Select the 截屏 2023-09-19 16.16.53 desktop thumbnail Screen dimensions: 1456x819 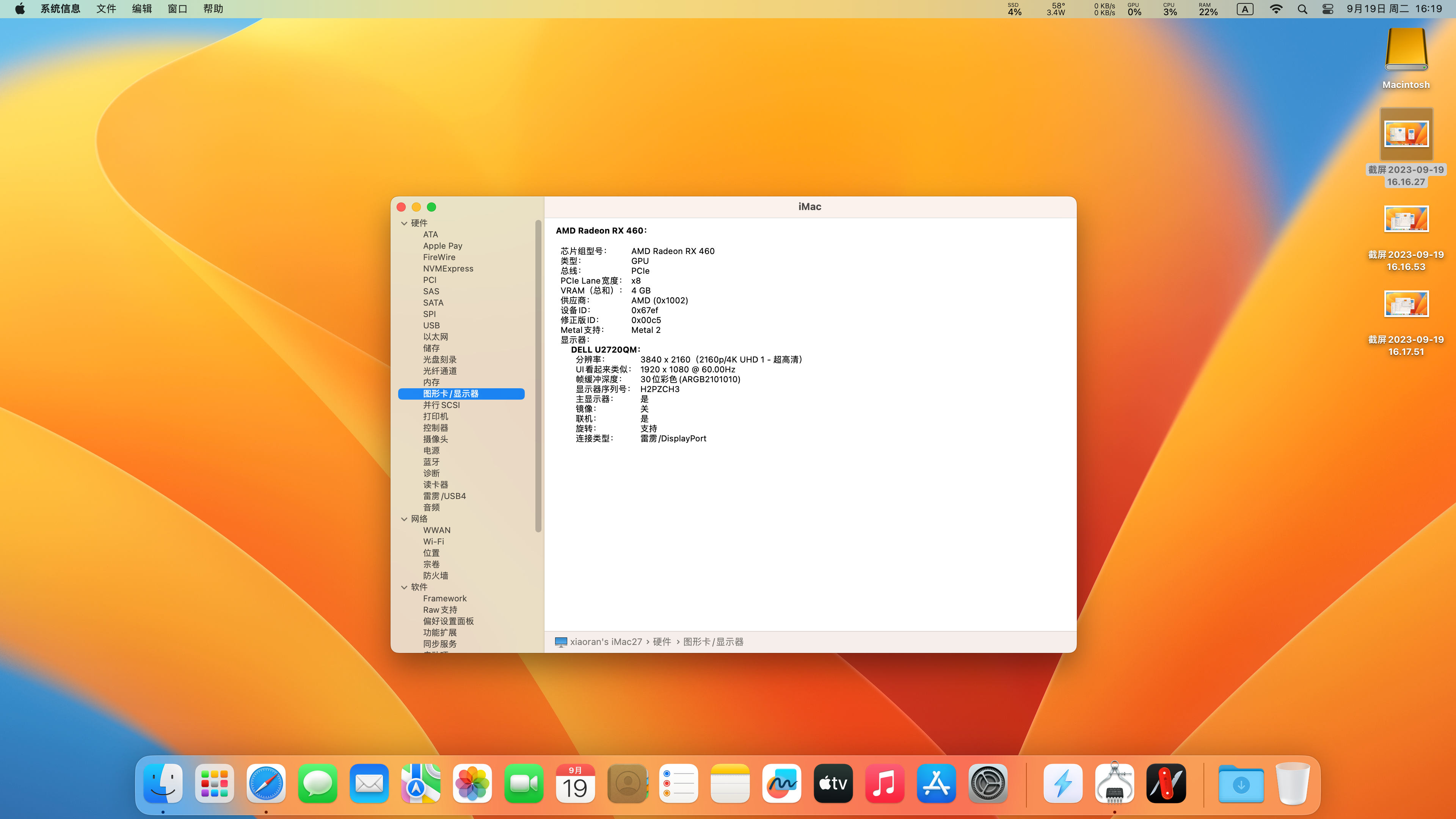[1406, 219]
